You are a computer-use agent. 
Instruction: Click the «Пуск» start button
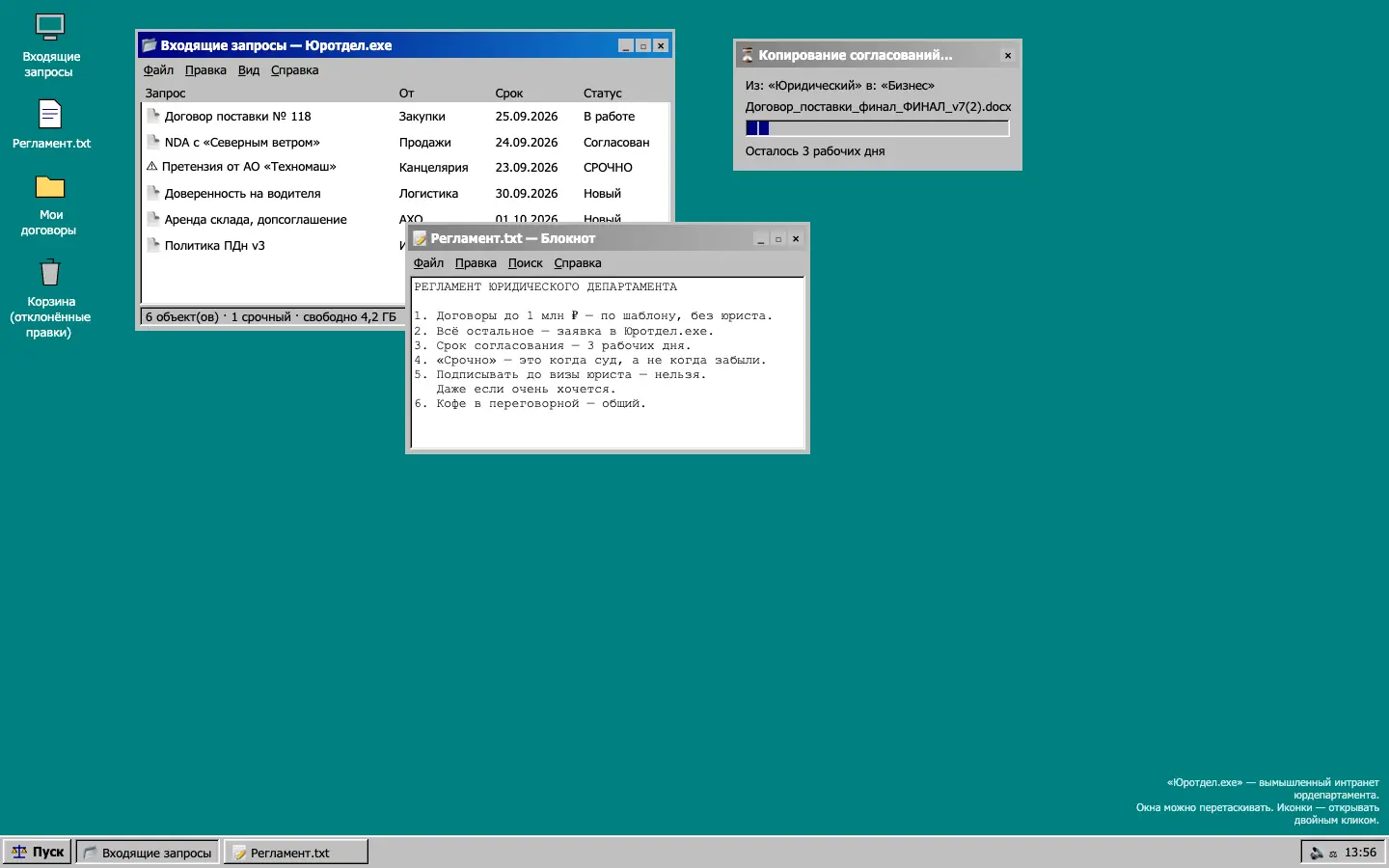coord(38,853)
